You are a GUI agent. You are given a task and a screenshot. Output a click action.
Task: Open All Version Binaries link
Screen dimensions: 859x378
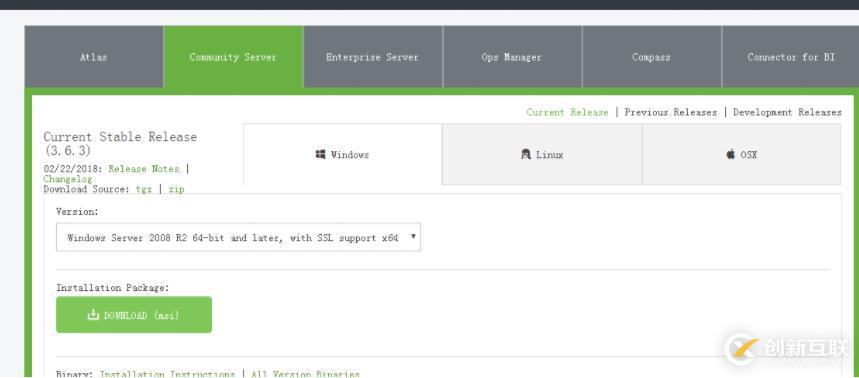tap(306, 374)
